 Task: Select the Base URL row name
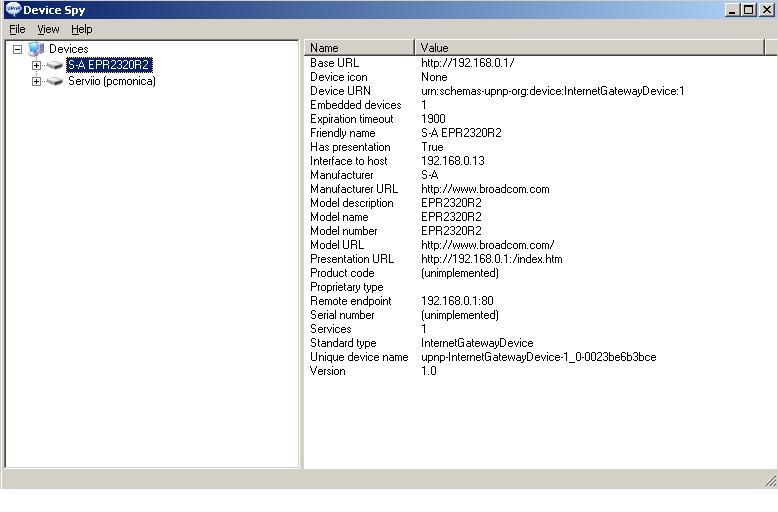pyautogui.click(x=334, y=63)
